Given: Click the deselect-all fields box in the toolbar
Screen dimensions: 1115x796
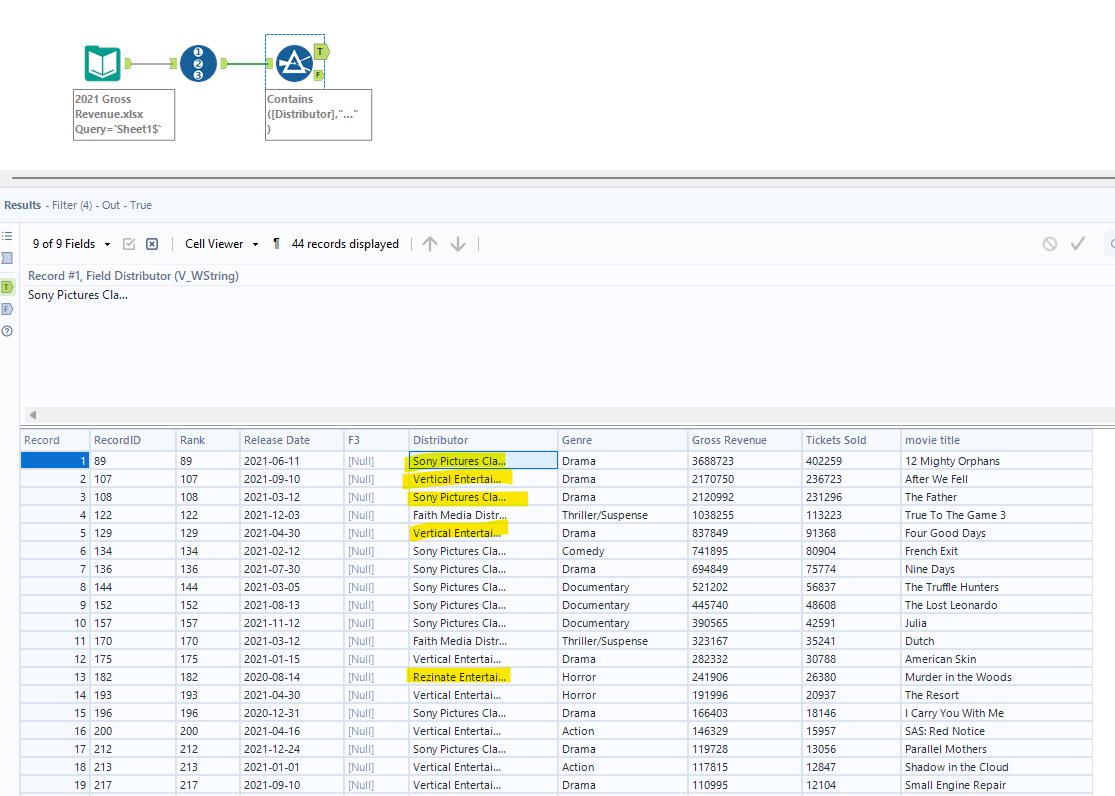Looking at the screenshot, I should tap(152, 243).
